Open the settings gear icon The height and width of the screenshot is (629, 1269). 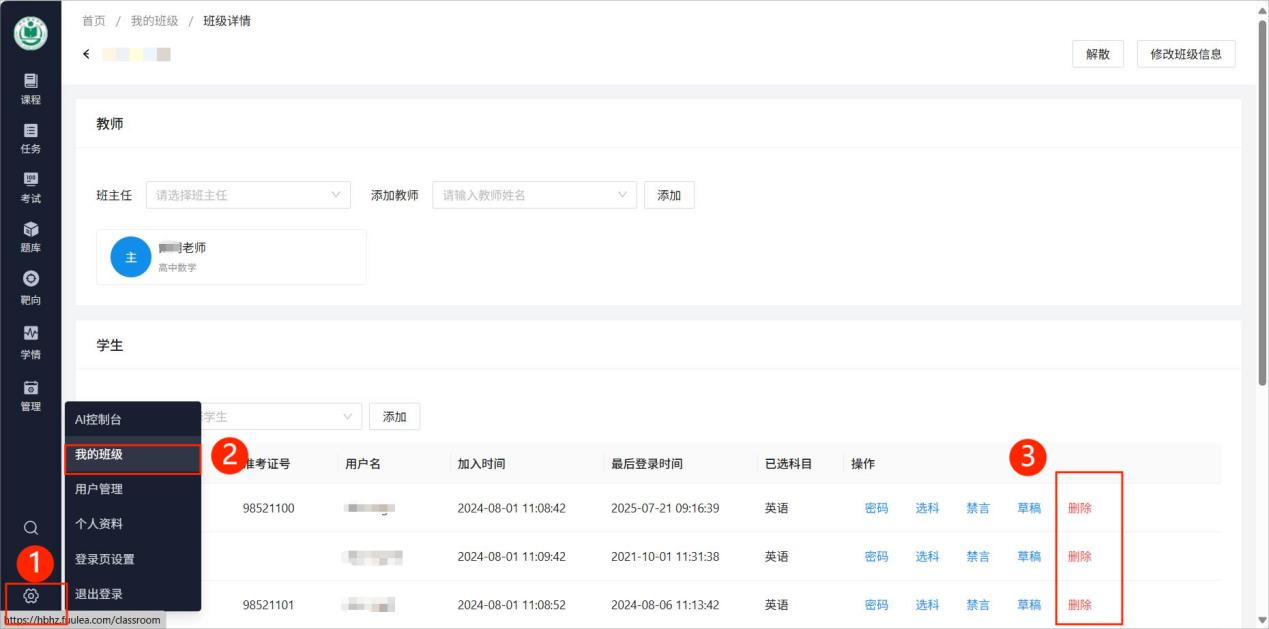click(31, 597)
